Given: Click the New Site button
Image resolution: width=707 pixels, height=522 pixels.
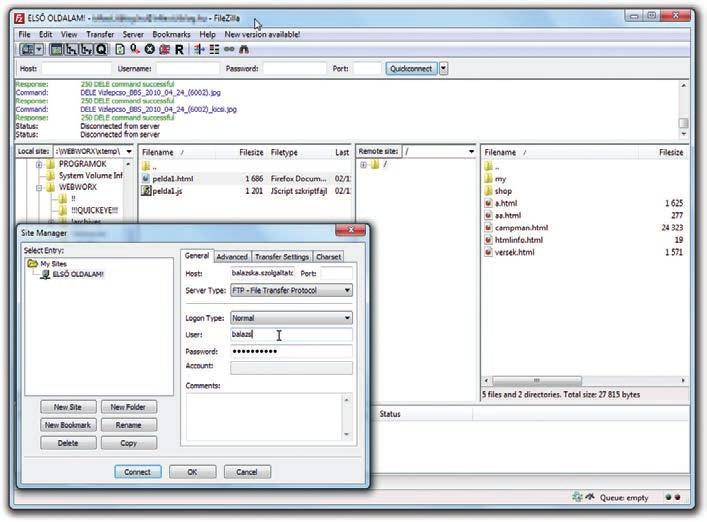Looking at the screenshot, I should (68, 407).
